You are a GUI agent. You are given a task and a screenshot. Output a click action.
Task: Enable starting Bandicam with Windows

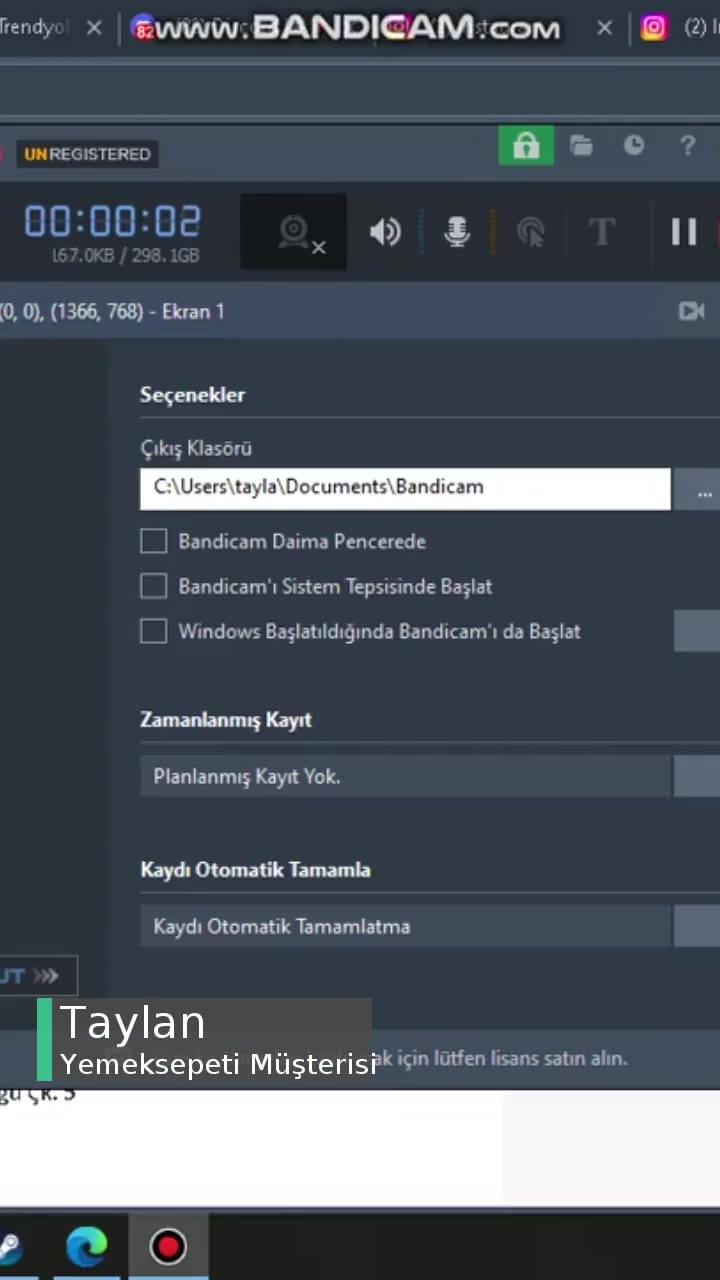[x=153, y=631]
